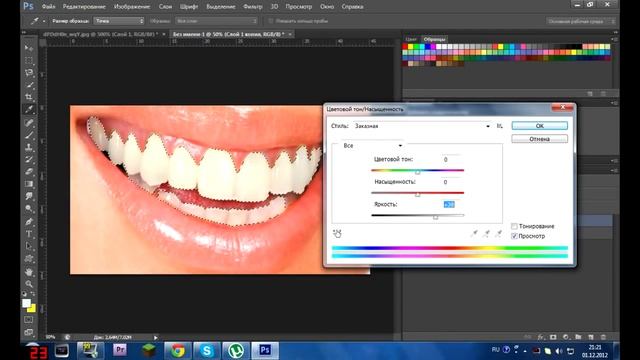Select the Magic Wand tool
Image resolution: width=640 pixels, height=360 pixels.
(29, 85)
